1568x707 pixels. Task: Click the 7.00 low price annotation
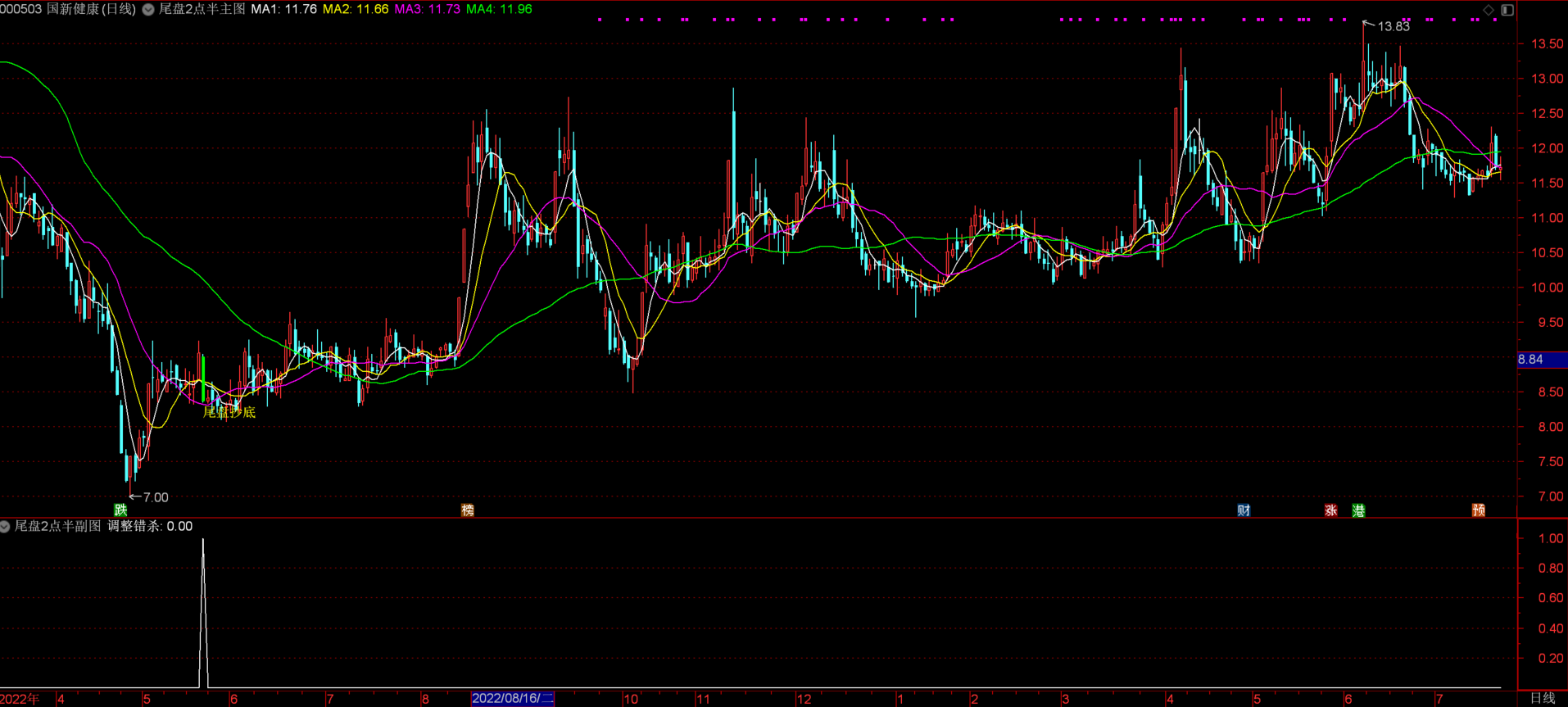[155, 497]
